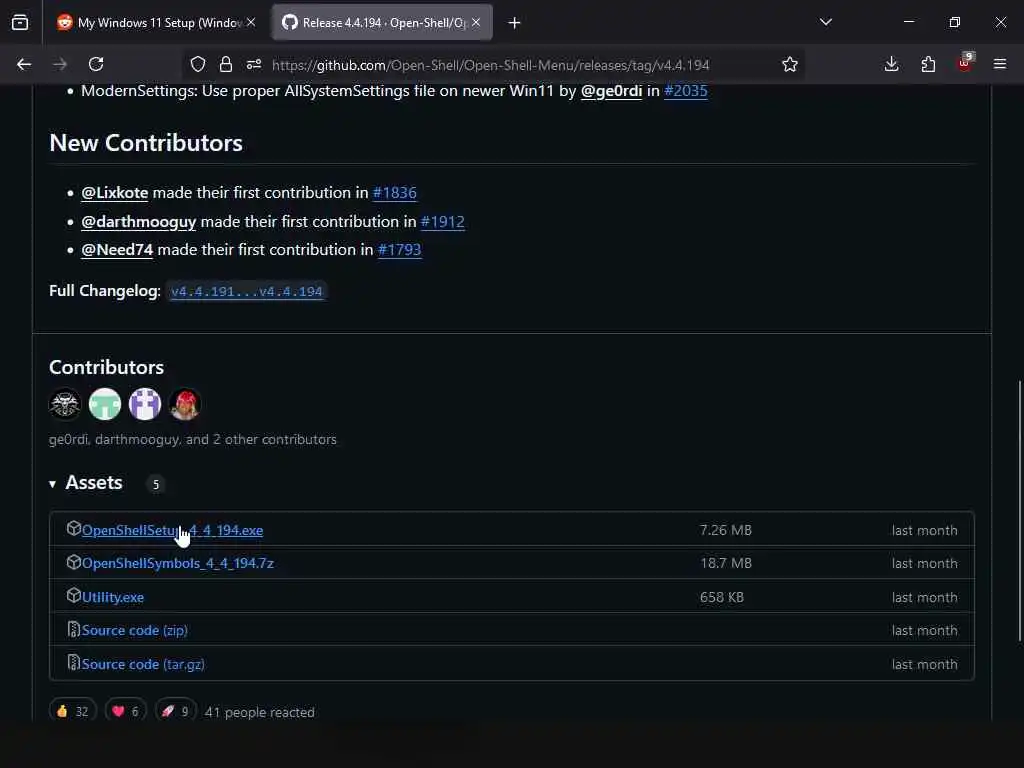
Task: Reload the current page
Action: coord(96,64)
